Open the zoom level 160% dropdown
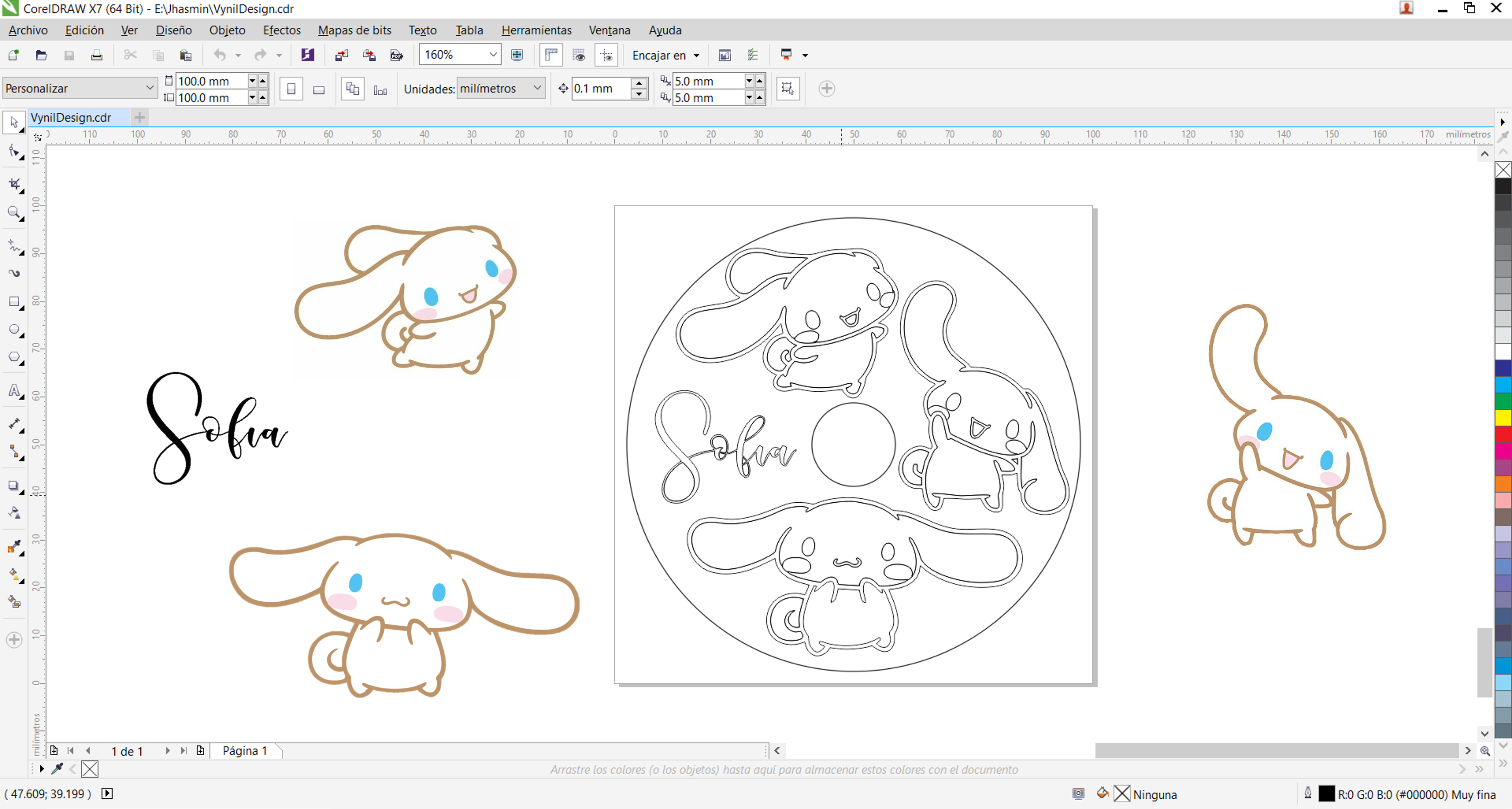 [492, 55]
